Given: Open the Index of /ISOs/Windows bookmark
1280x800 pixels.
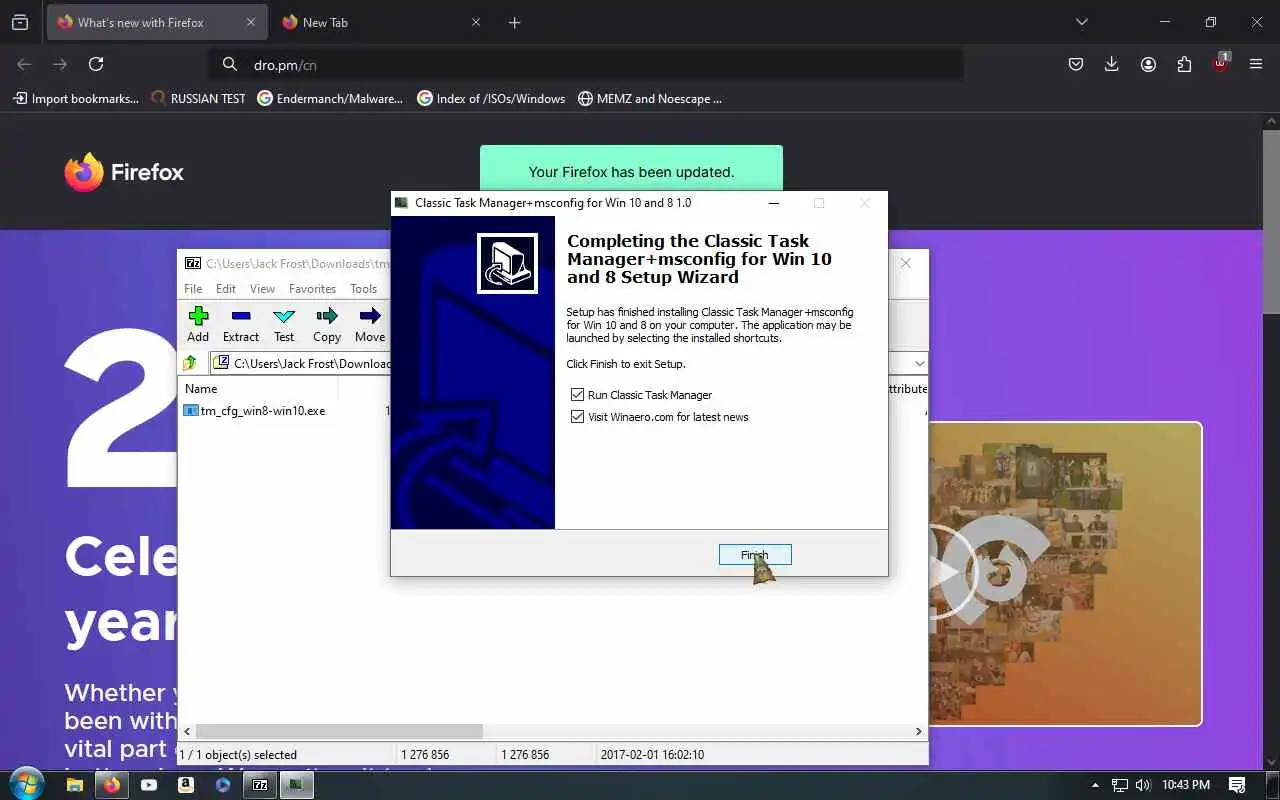Looking at the screenshot, I should [x=491, y=98].
